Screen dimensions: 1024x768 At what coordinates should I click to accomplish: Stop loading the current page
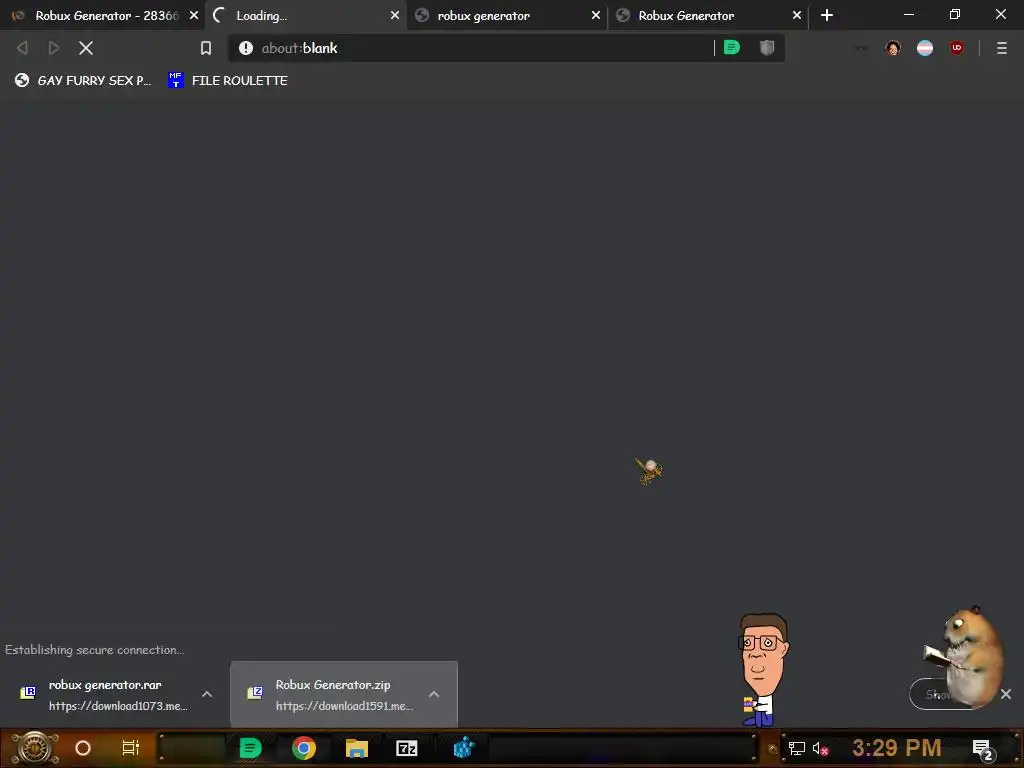point(86,48)
